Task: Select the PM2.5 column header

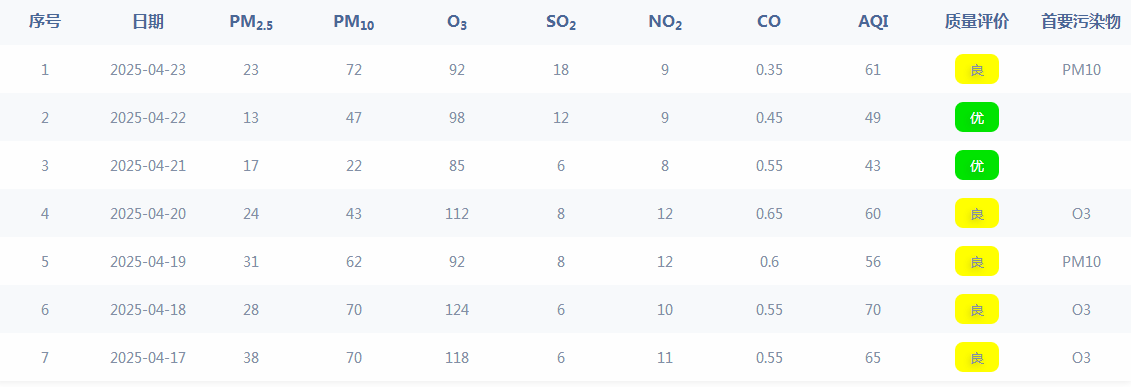Action: [x=251, y=22]
